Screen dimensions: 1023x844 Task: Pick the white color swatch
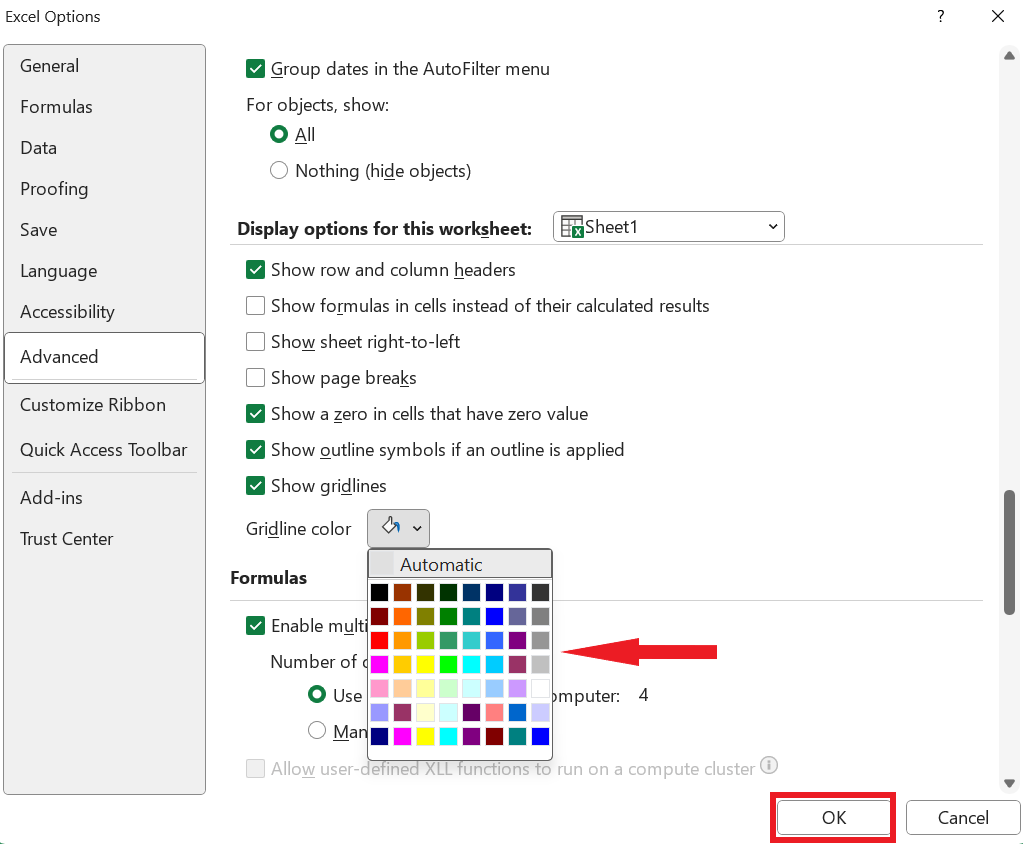tap(541, 689)
